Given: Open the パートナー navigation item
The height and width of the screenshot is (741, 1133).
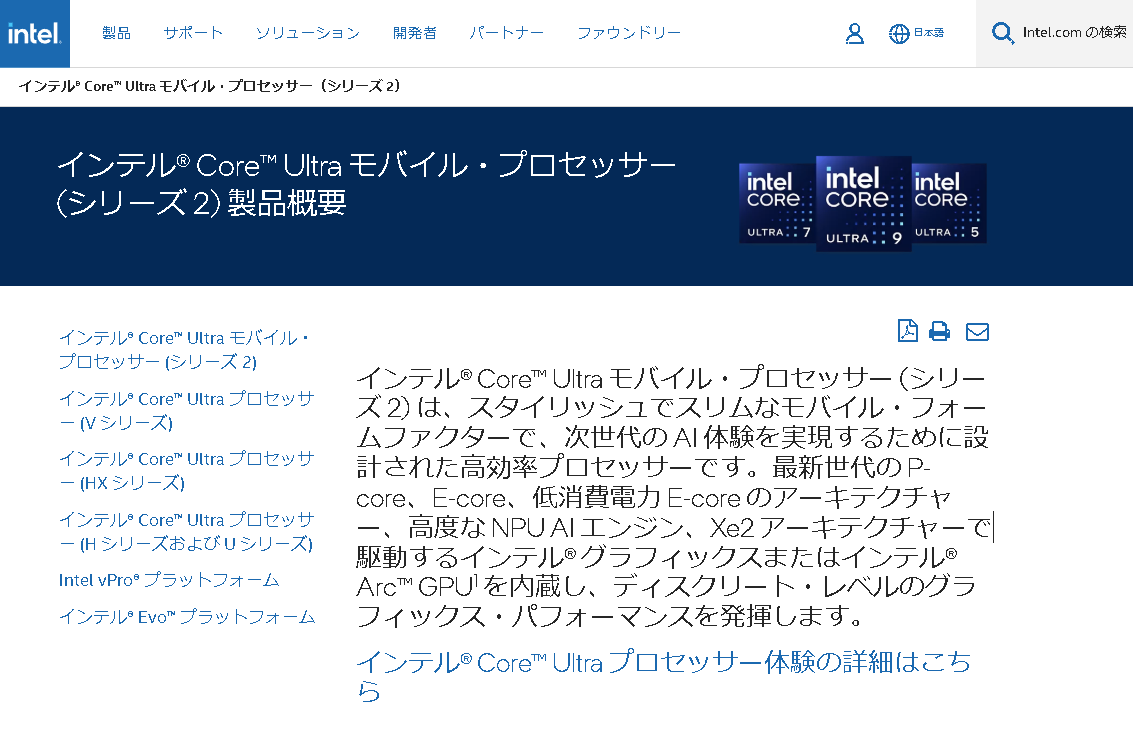Looking at the screenshot, I should (506, 32).
